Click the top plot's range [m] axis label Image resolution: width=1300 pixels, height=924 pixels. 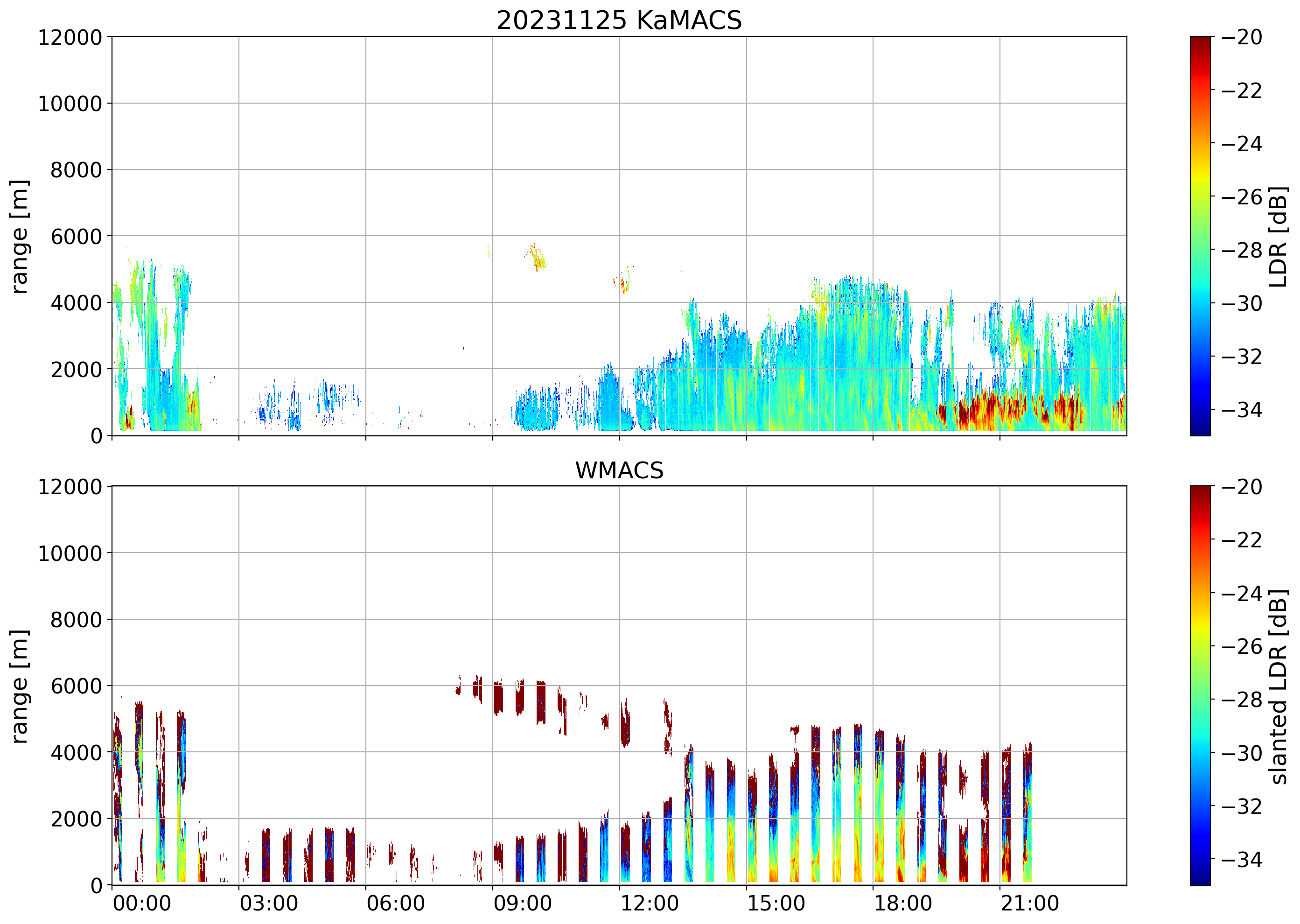pos(19,236)
